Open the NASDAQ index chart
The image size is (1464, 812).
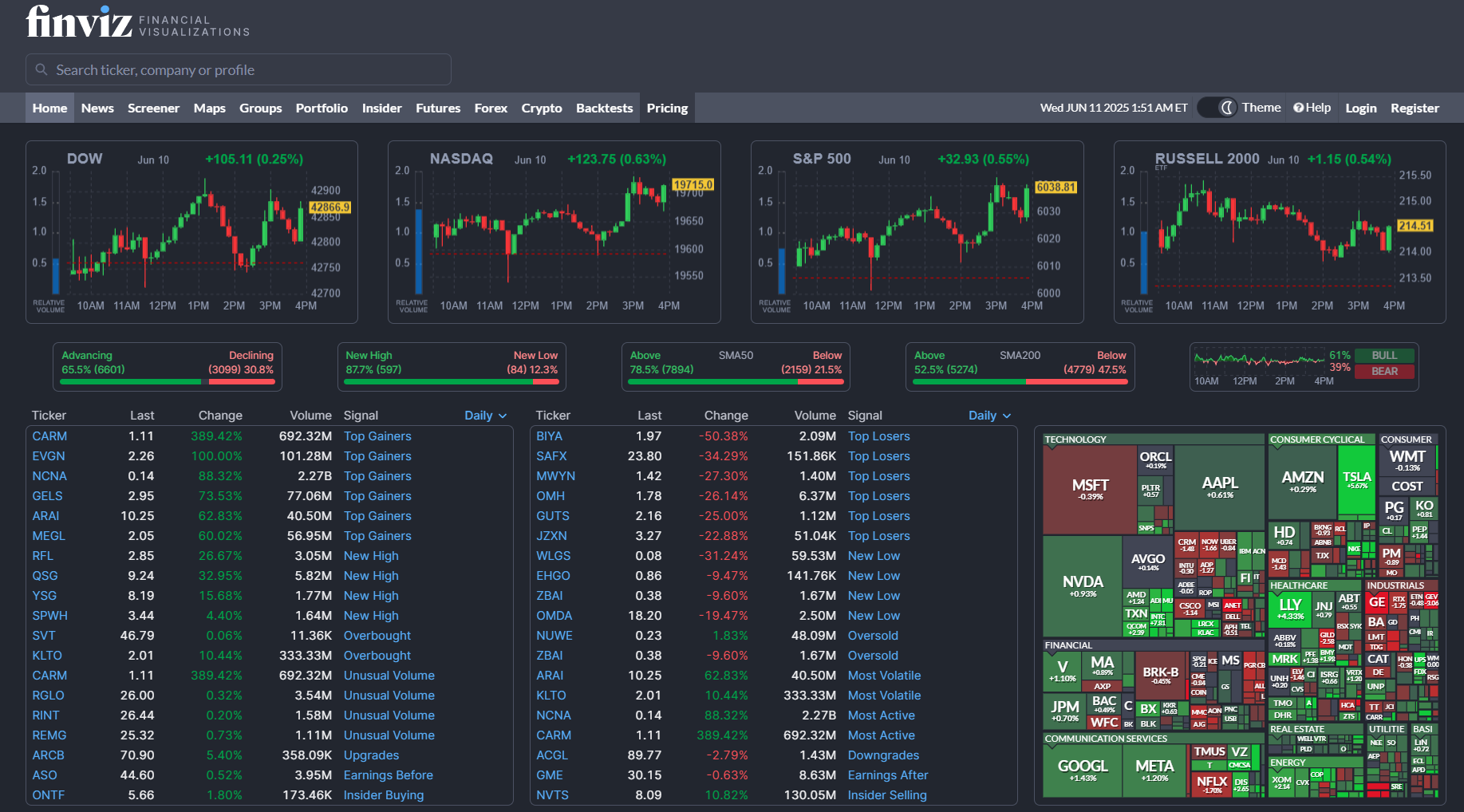[554, 232]
